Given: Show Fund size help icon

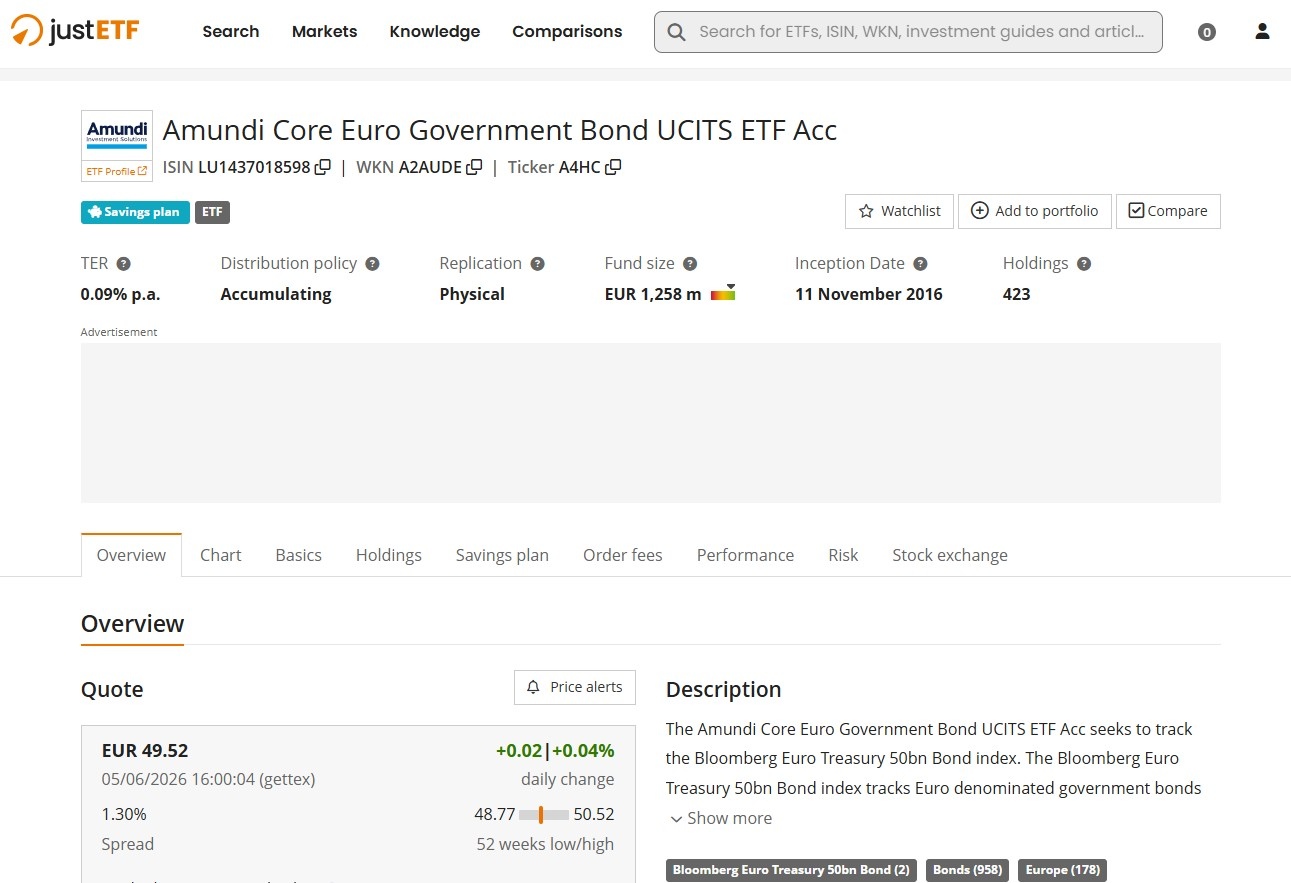Looking at the screenshot, I should pyautogui.click(x=689, y=264).
